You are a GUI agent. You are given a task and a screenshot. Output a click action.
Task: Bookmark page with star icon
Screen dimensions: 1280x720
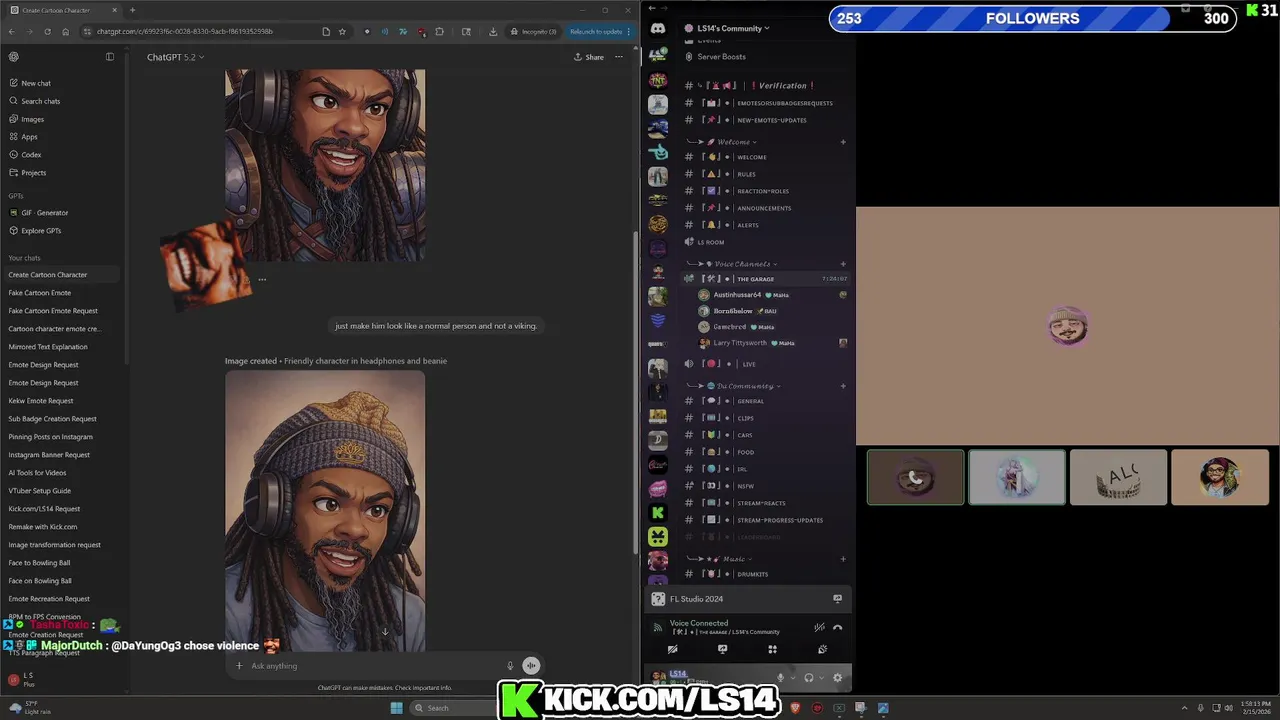pyautogui.click(x=342, y=31)
